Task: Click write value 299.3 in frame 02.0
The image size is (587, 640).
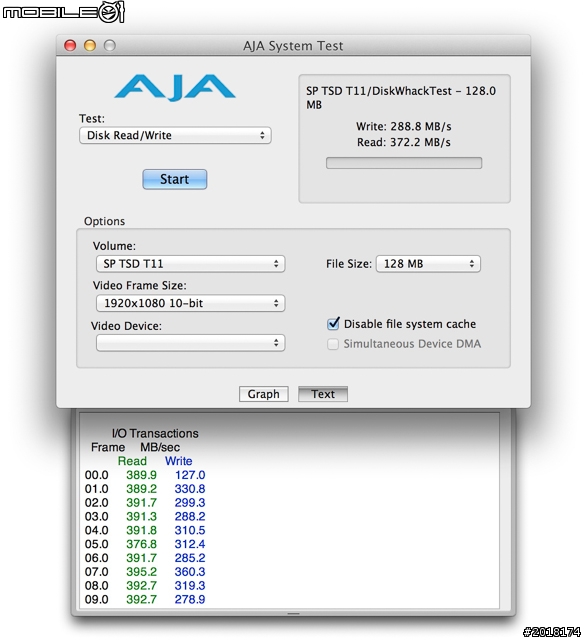Action: pyautogui.click(x=190, y=502)
